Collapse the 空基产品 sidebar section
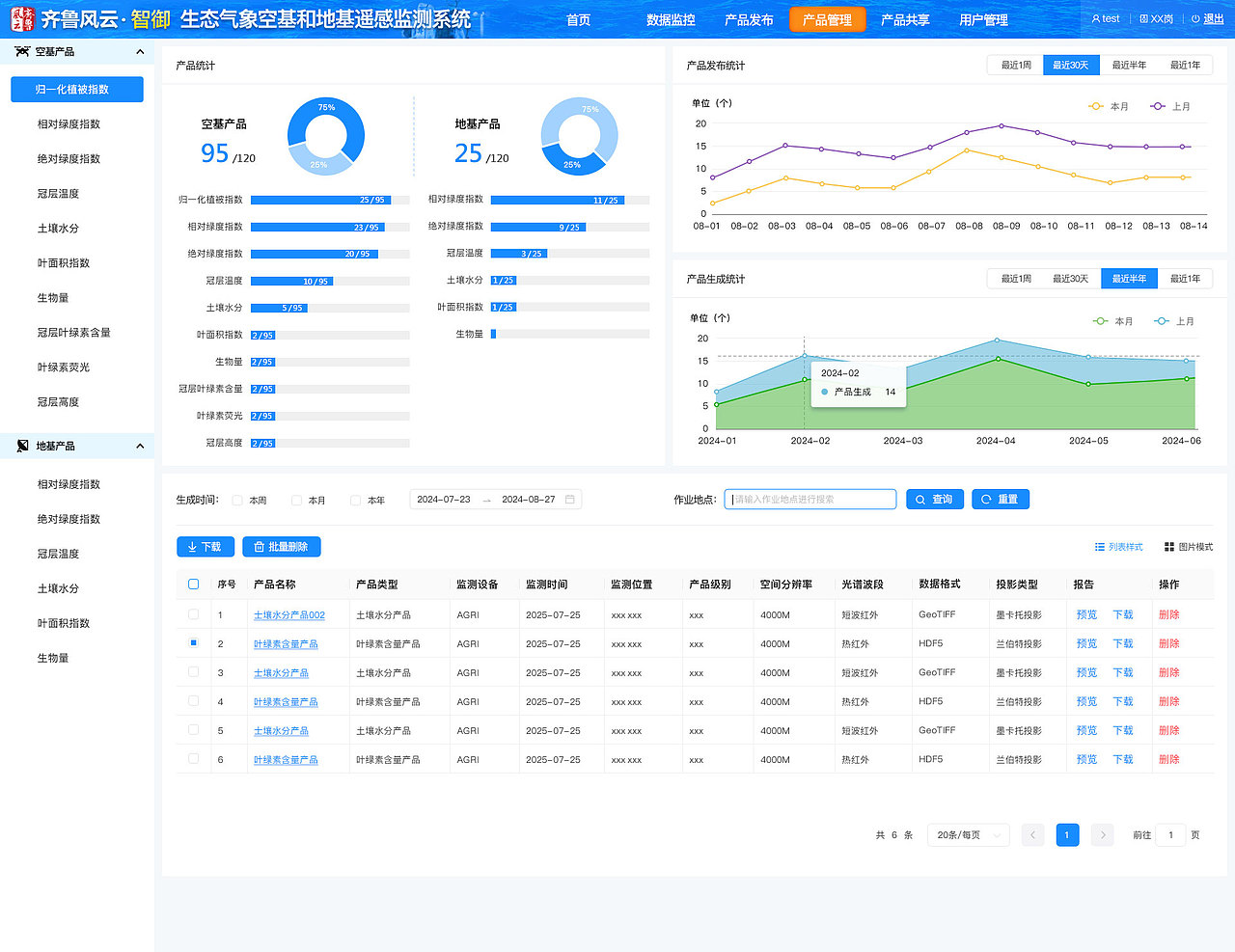 [x=140, y=52]
